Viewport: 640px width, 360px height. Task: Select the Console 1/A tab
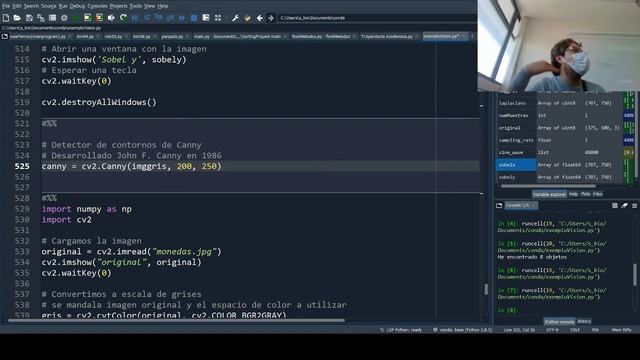point(521,205)
